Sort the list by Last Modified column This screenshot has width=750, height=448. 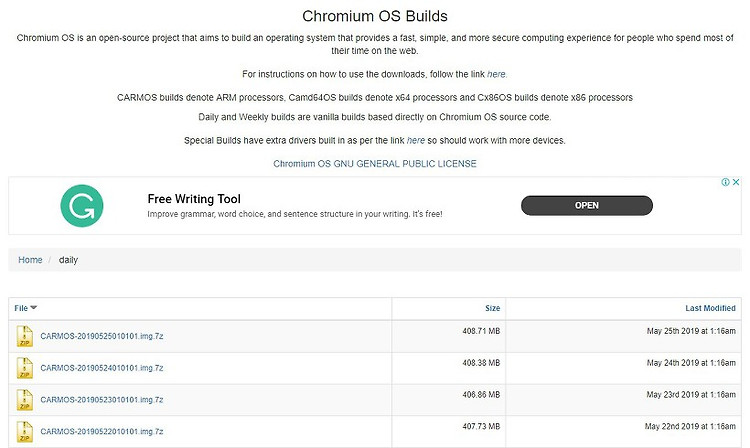[x=710, y=308]
